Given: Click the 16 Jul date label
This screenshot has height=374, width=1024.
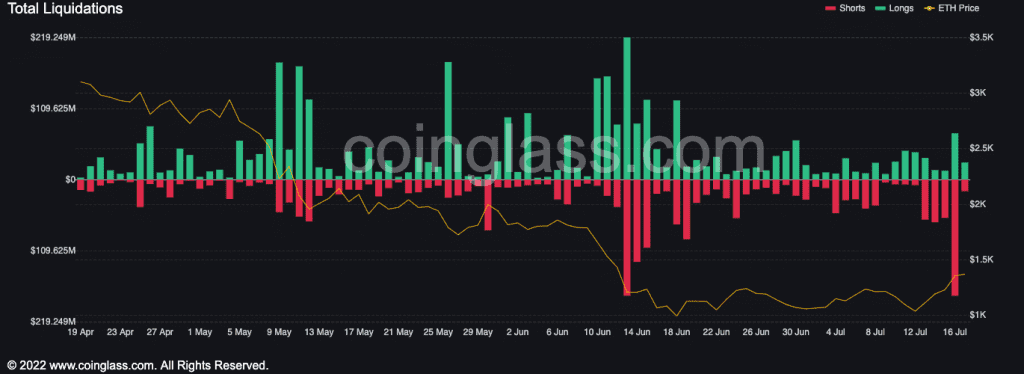Looking at the screenshot, I should pos(955,332).
